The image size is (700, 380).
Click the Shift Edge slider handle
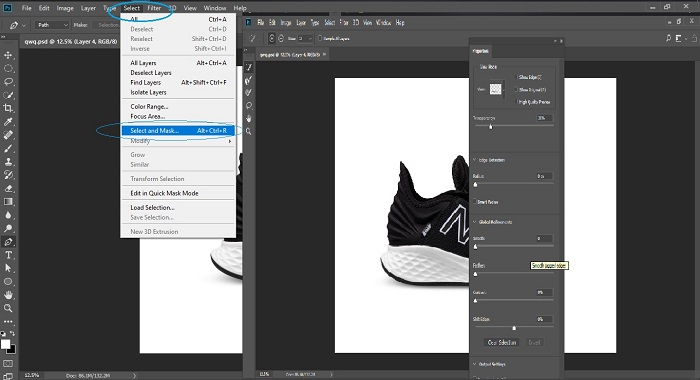[514, 328]
